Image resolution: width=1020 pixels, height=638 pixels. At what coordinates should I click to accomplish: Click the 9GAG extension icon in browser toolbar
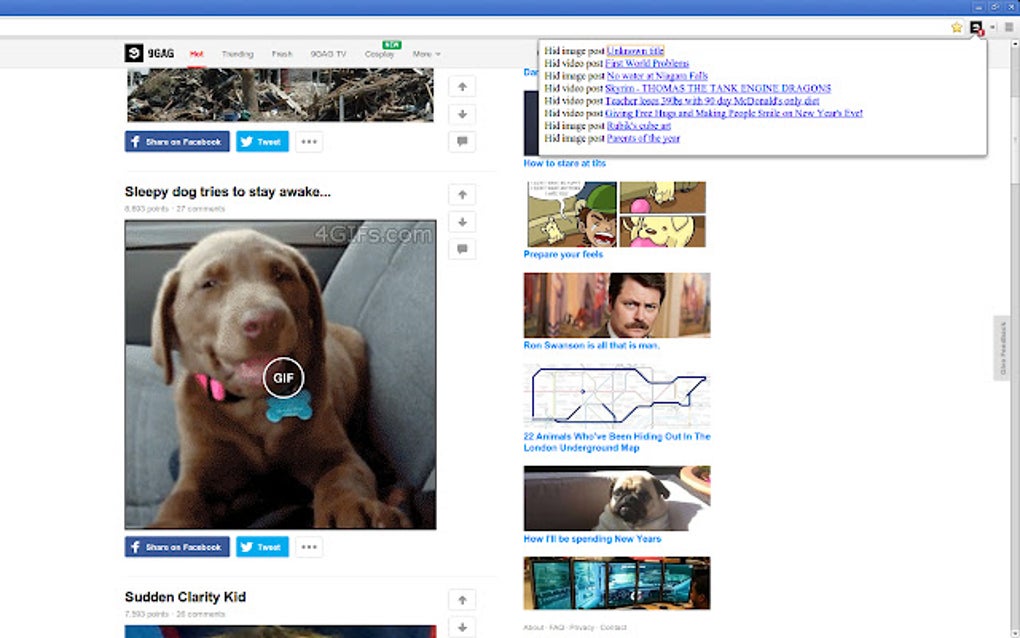975,28
